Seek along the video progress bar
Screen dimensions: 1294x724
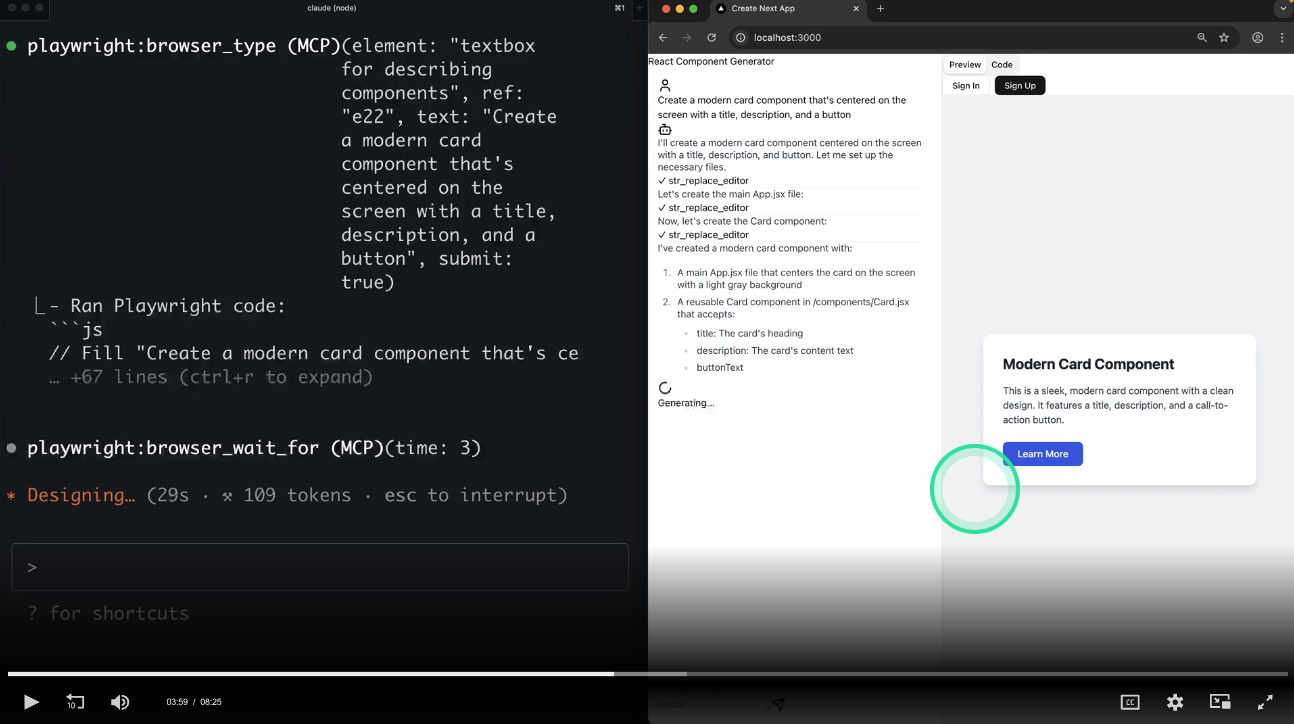[x=647, y=674]
